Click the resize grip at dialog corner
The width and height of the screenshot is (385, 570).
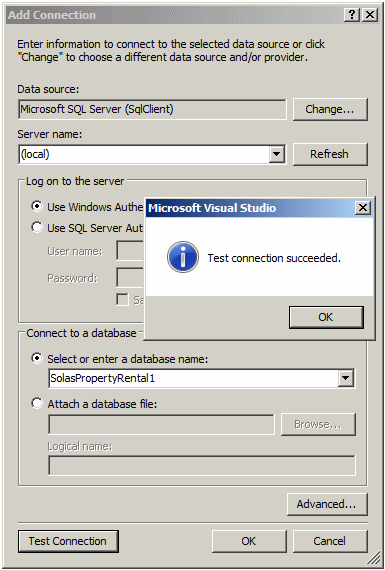(373, 558)
